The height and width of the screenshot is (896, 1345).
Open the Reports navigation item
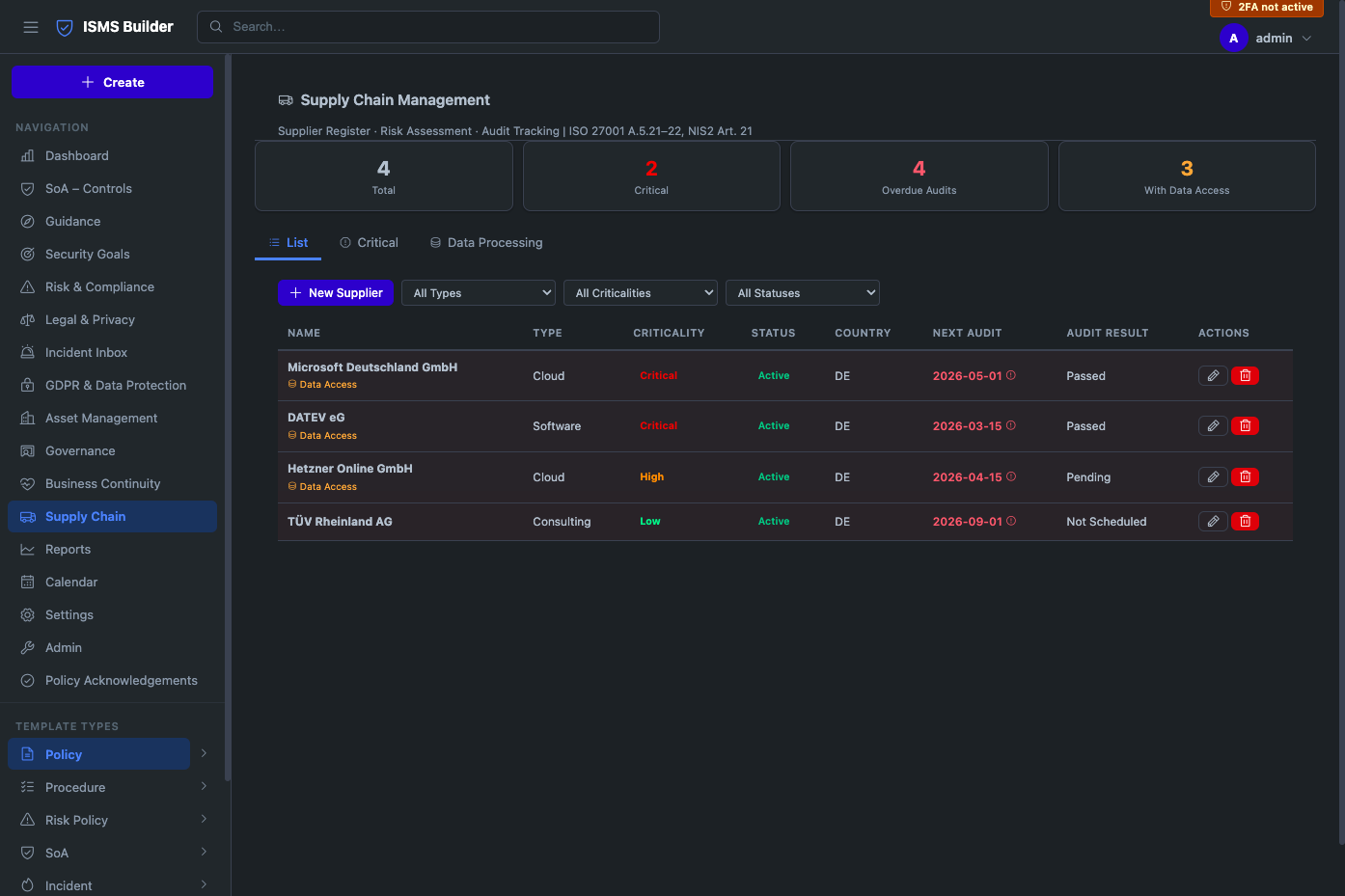tap(112, 550)
